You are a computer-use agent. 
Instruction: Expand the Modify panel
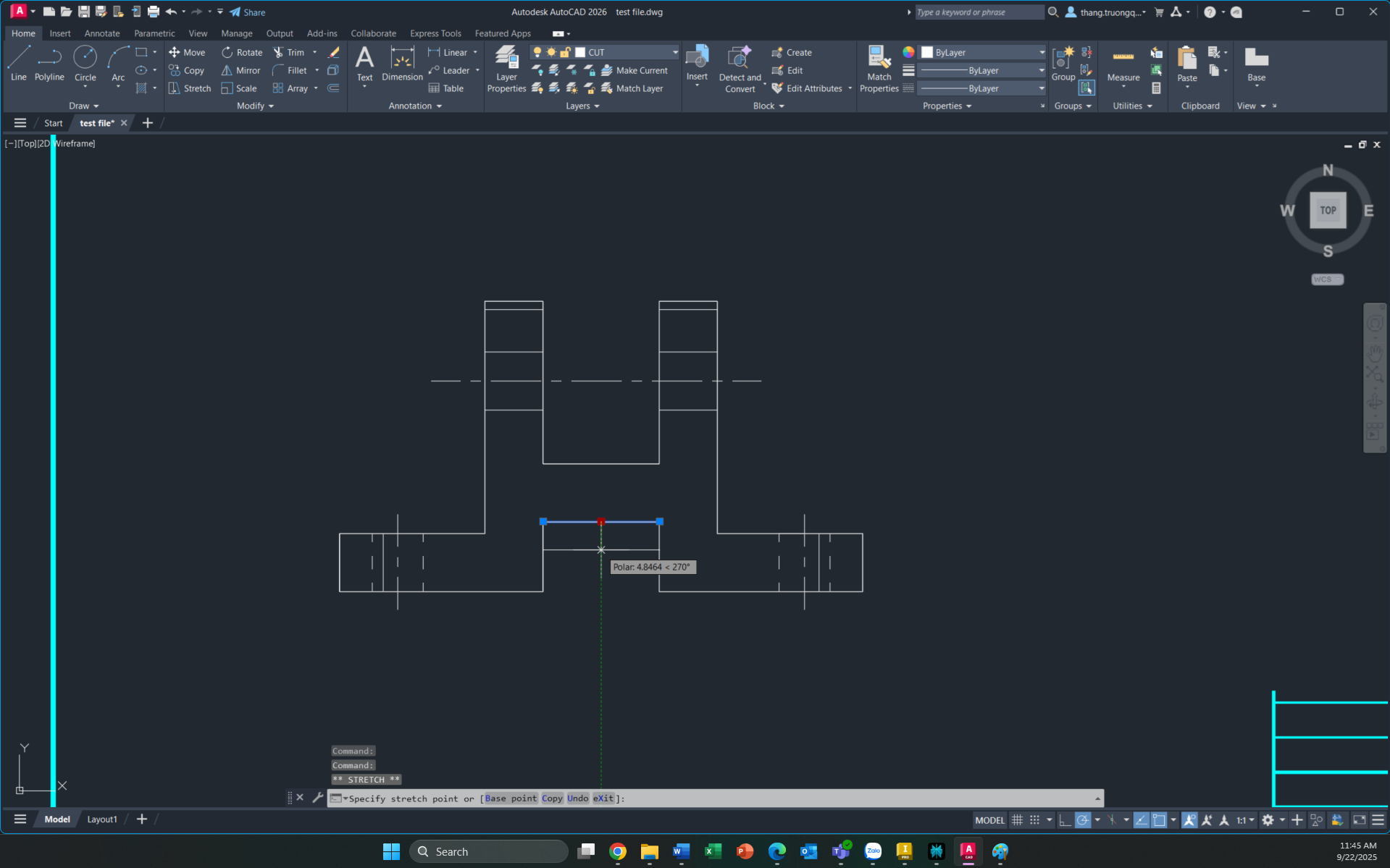[255, 106]
